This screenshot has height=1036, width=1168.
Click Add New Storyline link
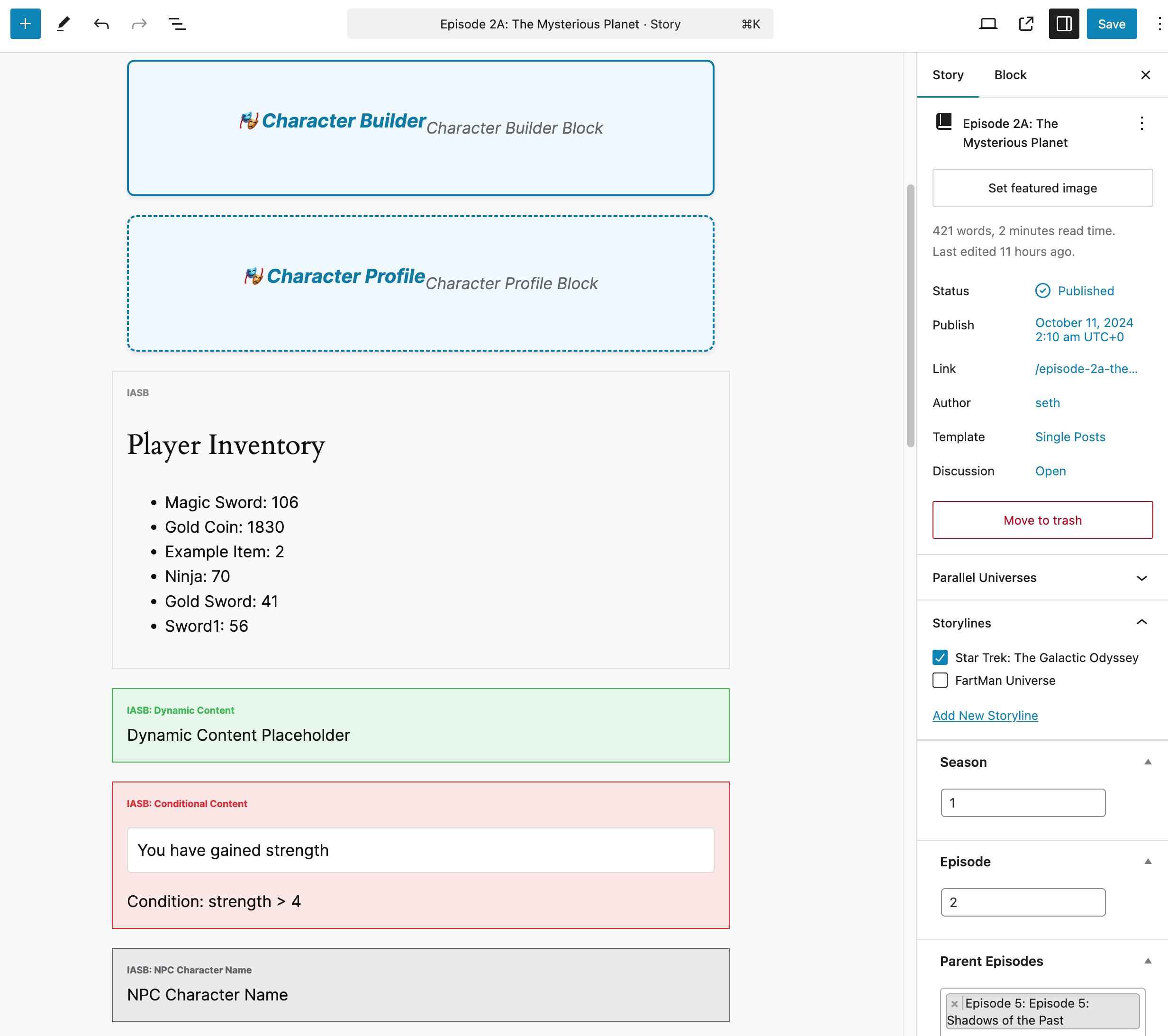pyautogui.click(x=984, y=715)
